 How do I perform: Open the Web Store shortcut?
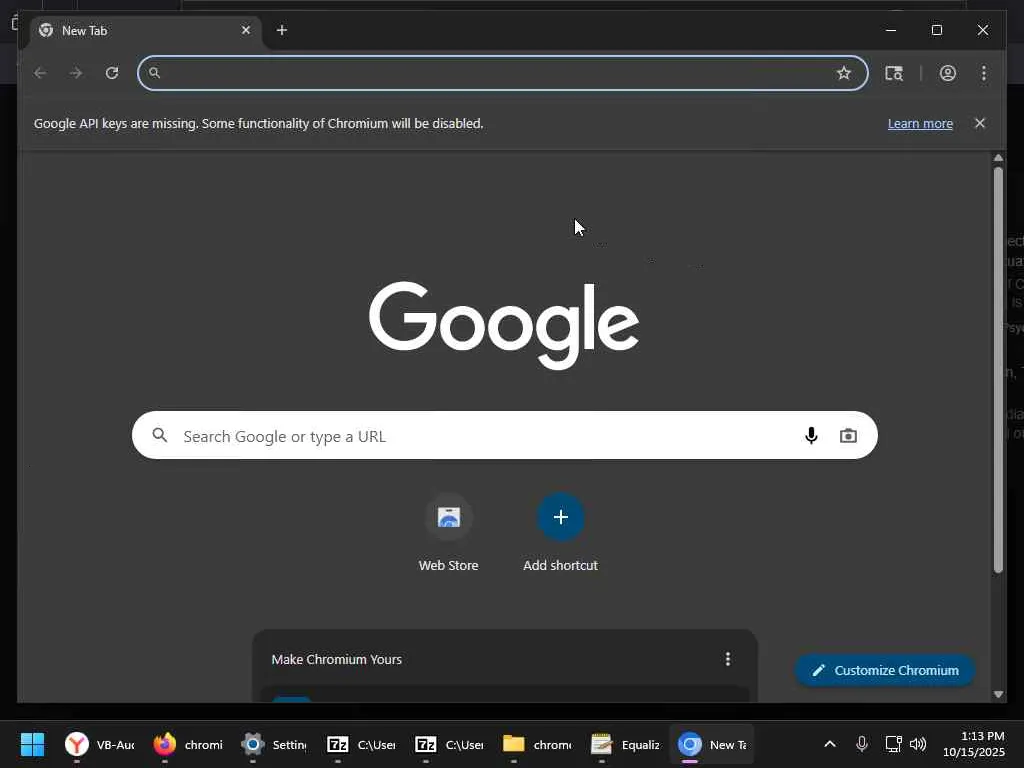[x=449, y=534]
